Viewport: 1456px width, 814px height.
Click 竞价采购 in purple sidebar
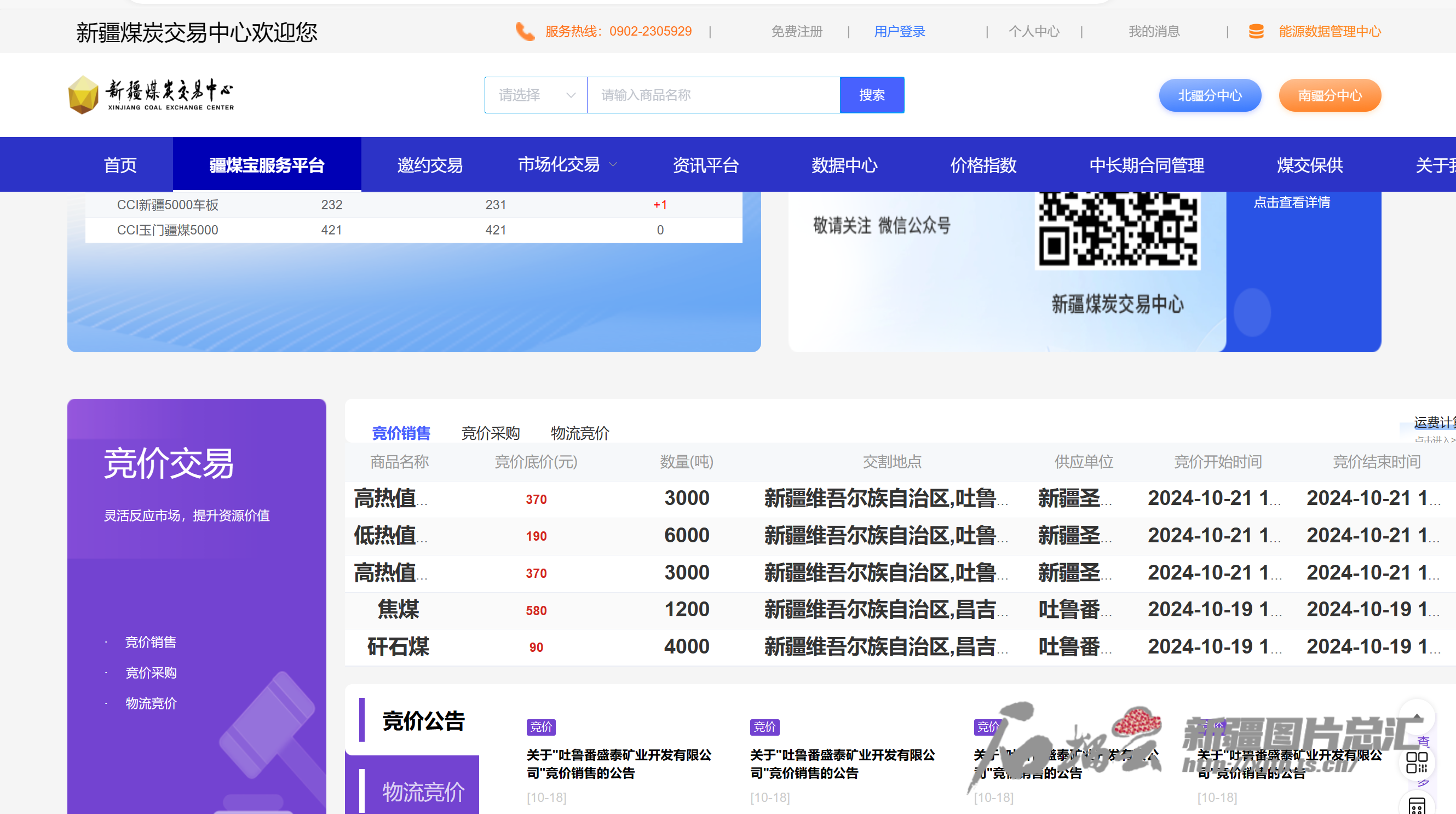click(x=151, y=672)
